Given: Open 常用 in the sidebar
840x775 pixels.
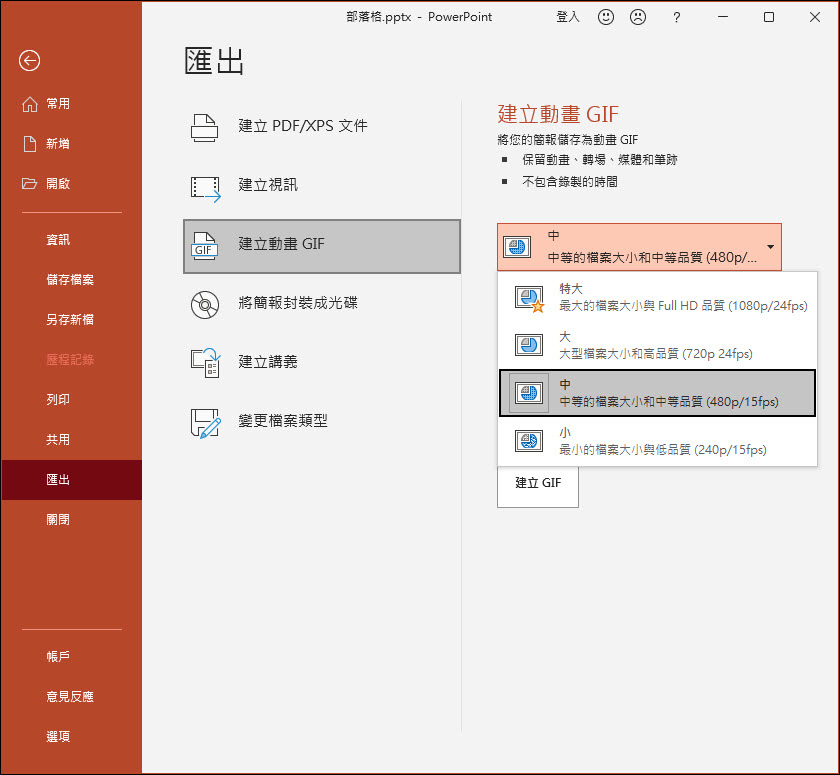Looking at the screenshot, I should pos(71,104).
